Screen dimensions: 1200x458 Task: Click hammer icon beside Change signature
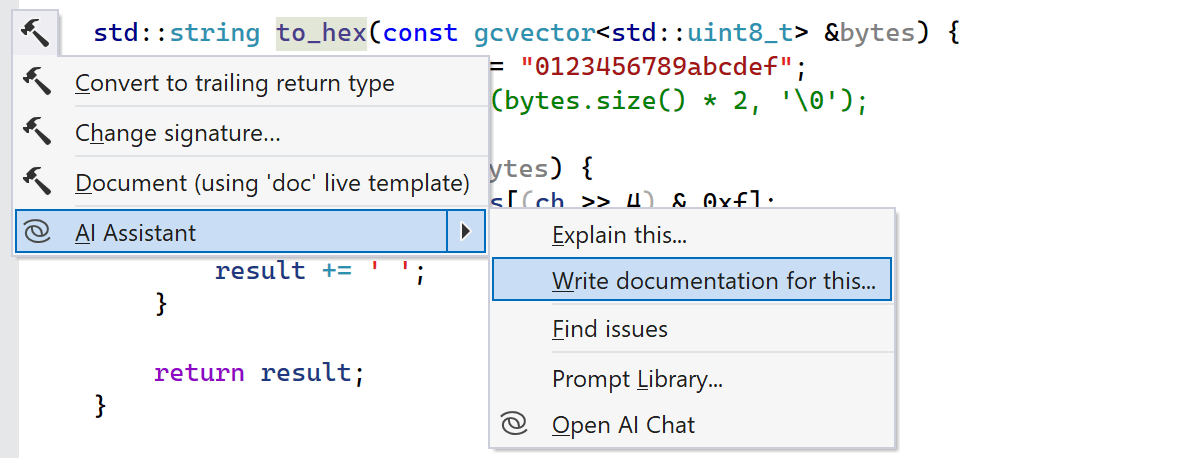36,132
